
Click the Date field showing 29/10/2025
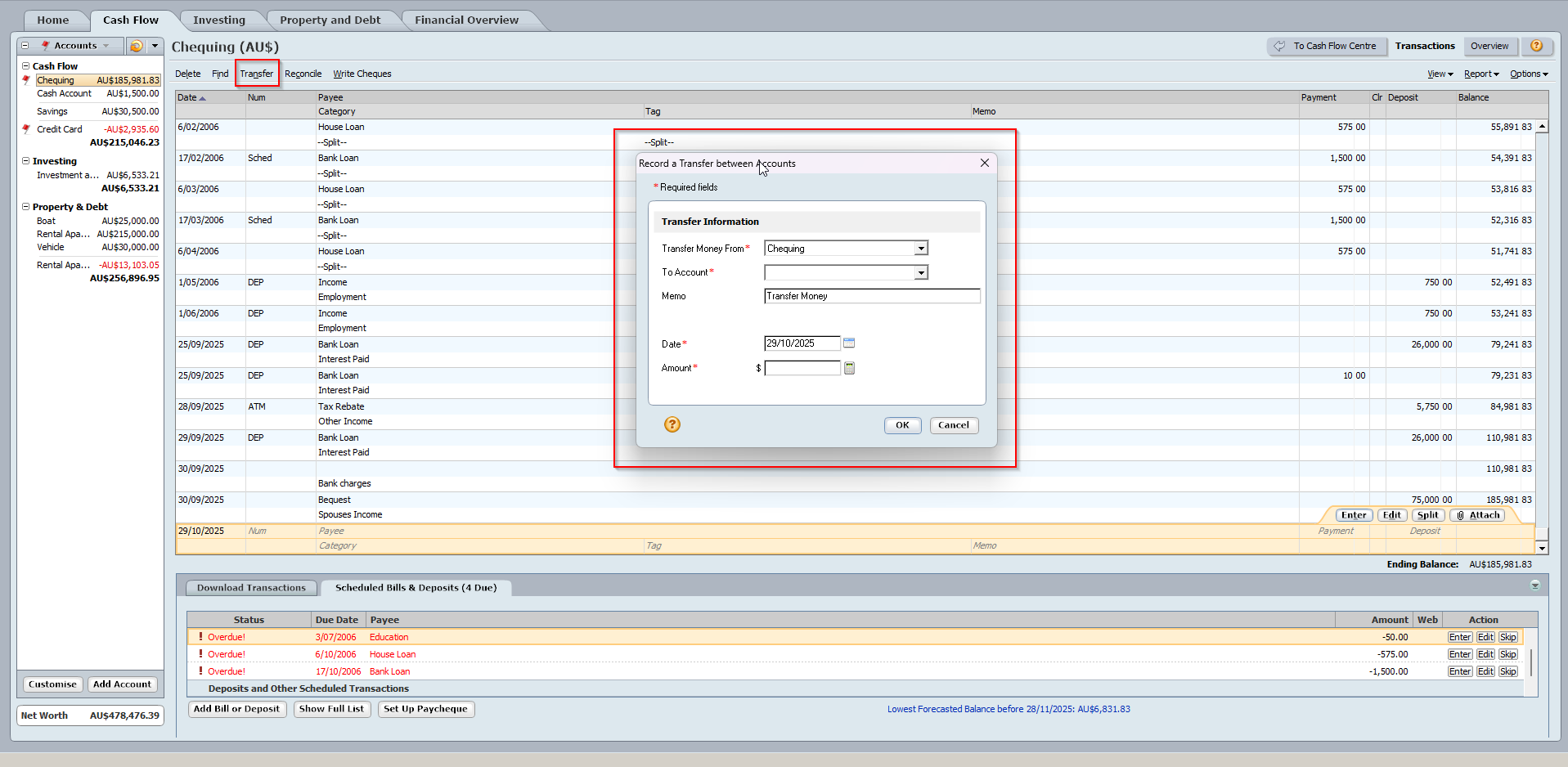tap(802, 343)
